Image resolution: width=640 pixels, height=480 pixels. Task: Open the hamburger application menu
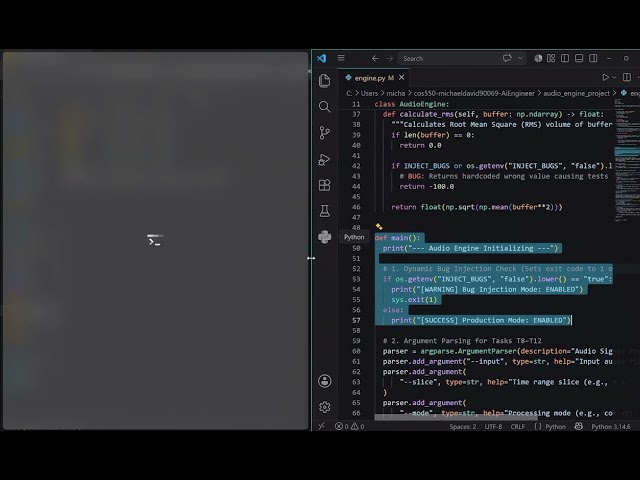(341, 58)
